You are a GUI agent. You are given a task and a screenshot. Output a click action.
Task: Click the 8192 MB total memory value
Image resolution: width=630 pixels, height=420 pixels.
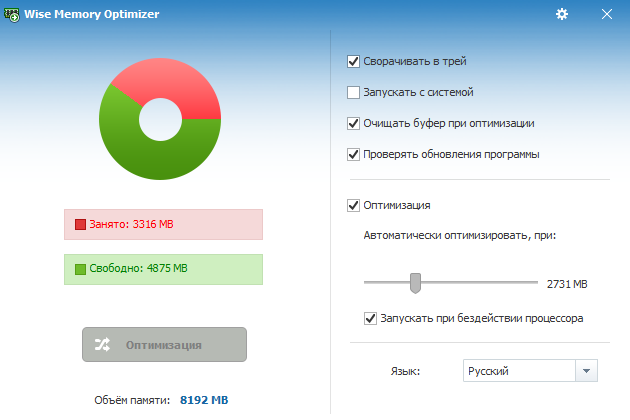(x=204, y=400)
